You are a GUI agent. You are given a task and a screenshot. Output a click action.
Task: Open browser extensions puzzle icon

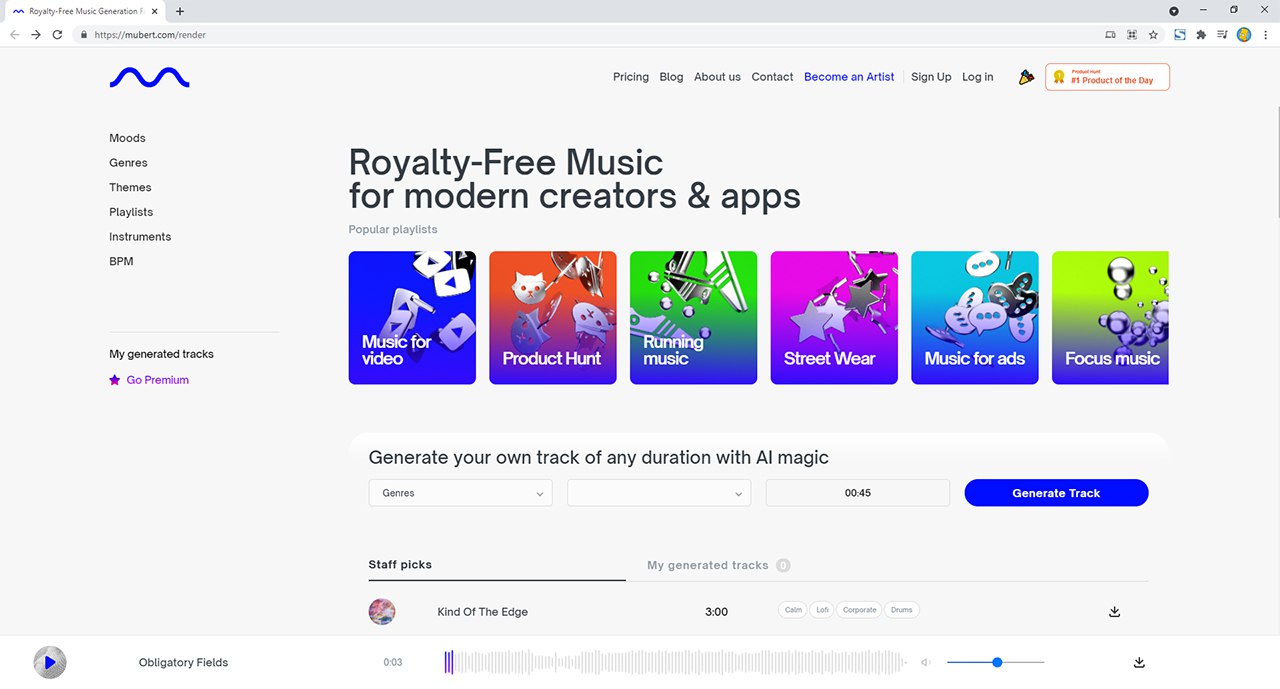point(1201,34)
